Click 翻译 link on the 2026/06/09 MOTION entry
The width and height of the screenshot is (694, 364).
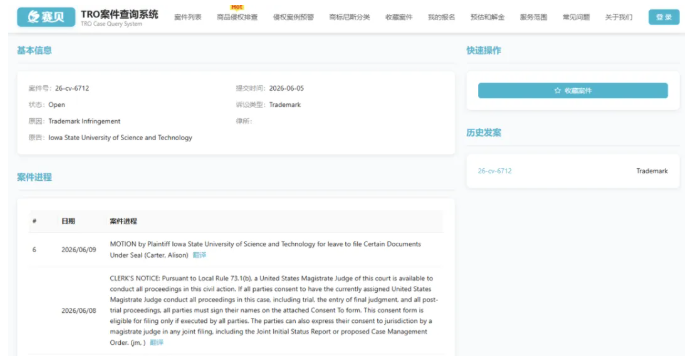tap(199, 255)
